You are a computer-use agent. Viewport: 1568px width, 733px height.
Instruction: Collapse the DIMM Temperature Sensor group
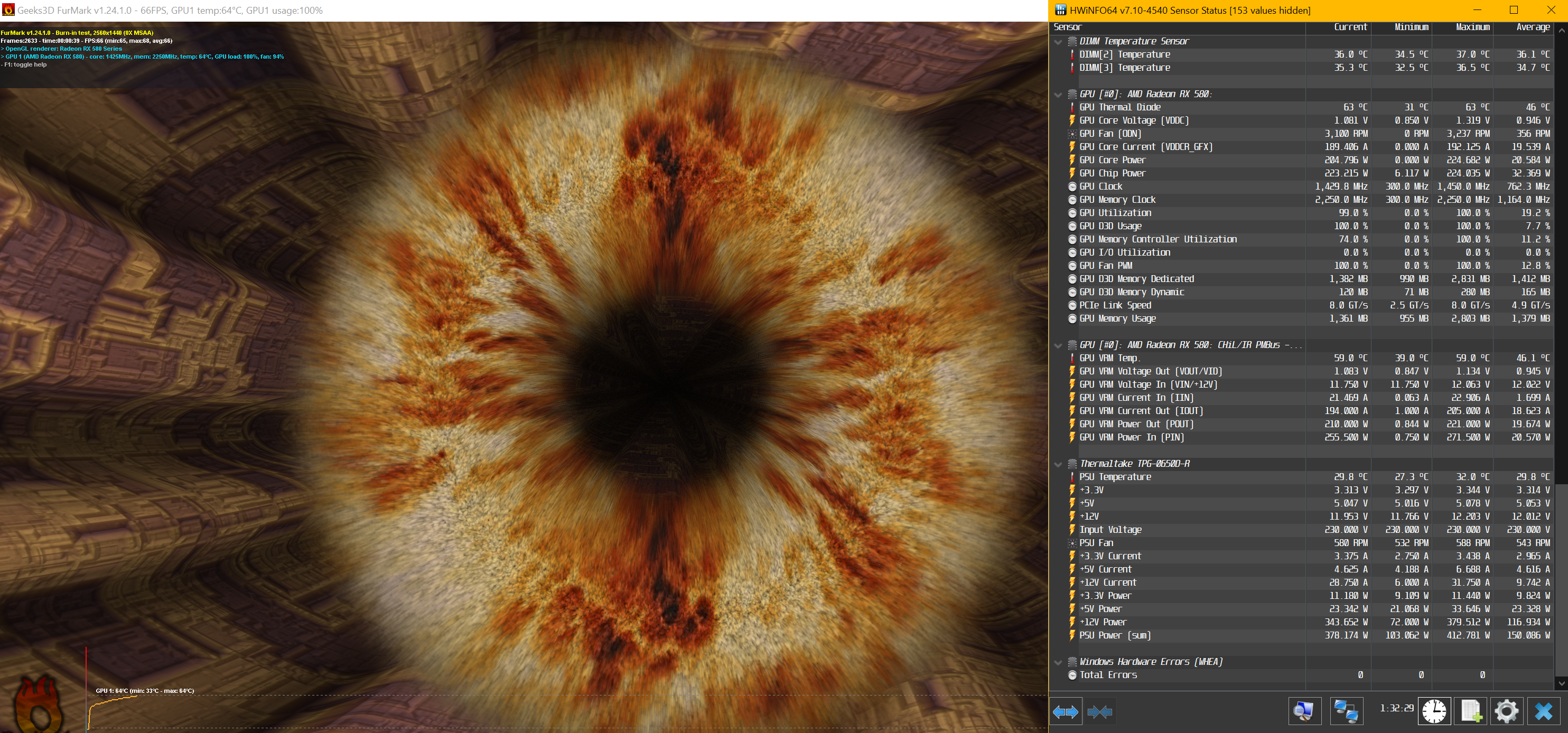coord(1058,42)
